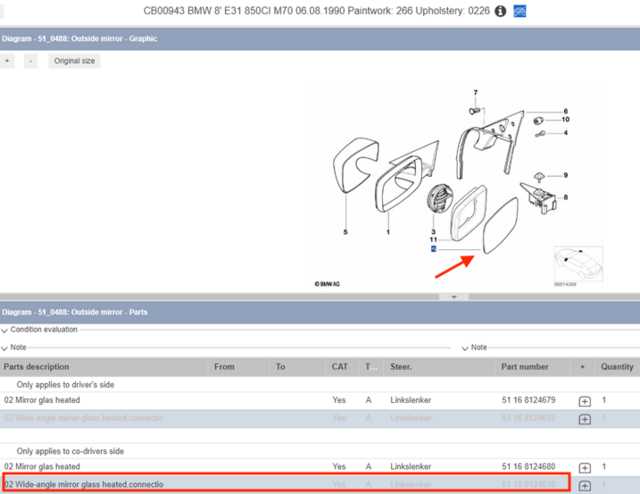The height and width of the screenshot is (494, 640).
Task: Zoom in the diagram with plus button
Action: pos(7,61)
